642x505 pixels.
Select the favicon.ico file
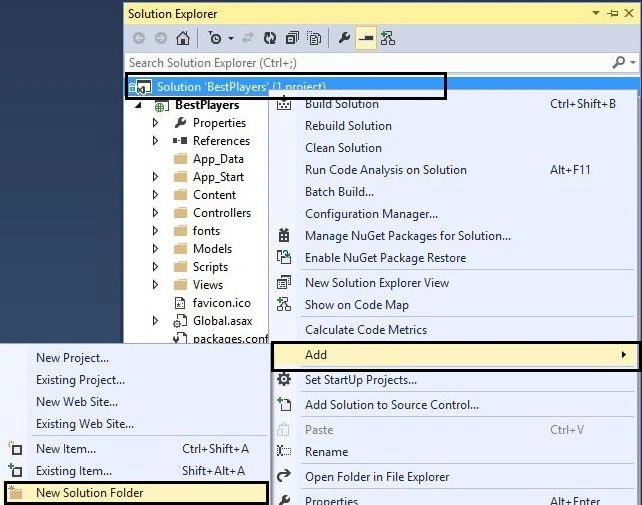coord(222,303)
